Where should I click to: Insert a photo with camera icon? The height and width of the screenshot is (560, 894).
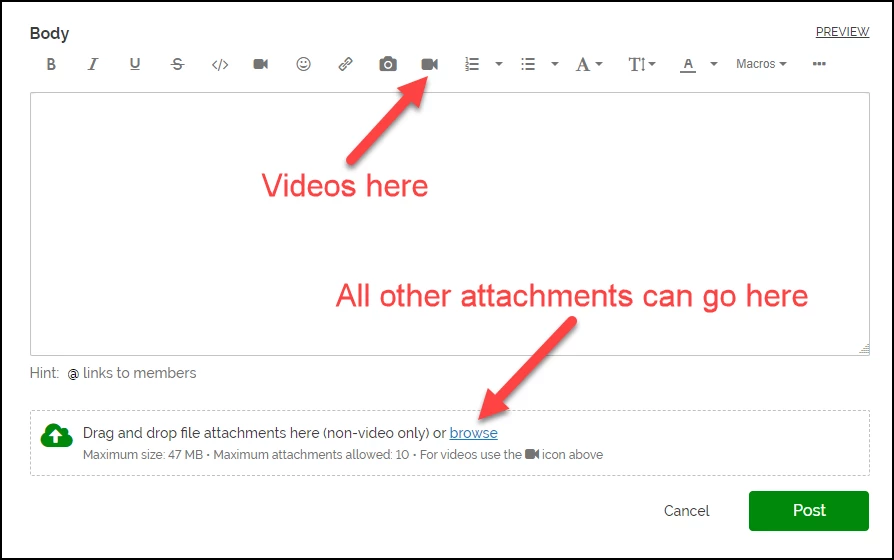pyautogui.click(x=388, y=64)
